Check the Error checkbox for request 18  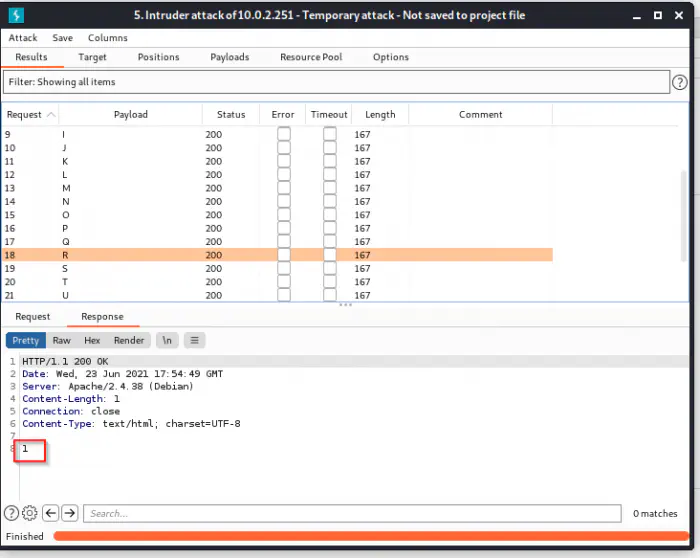(284, 255)
